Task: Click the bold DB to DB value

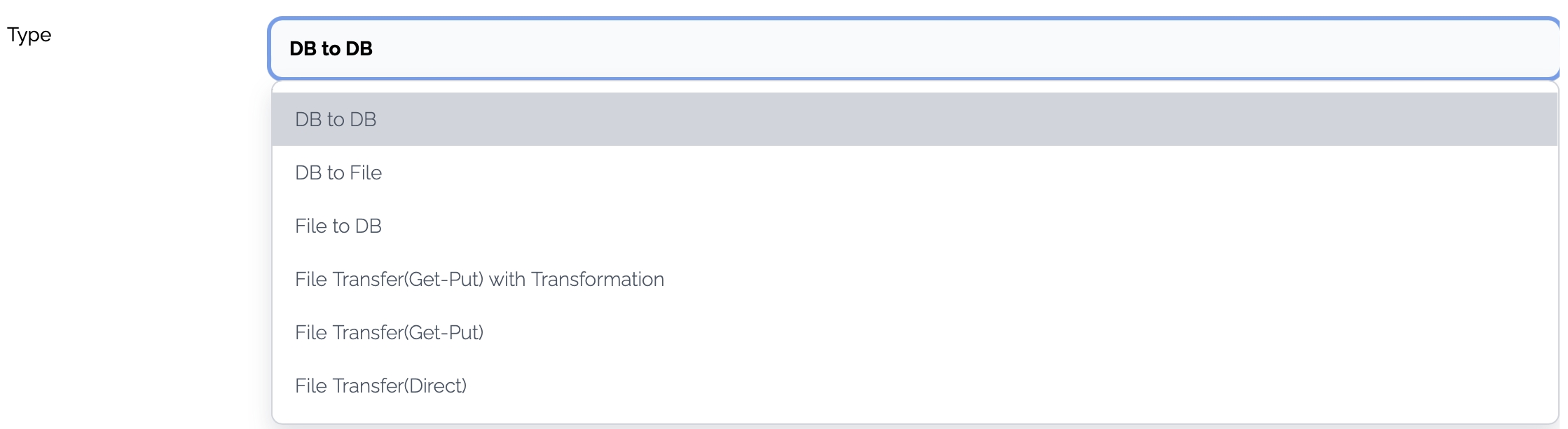Action: click(x=331, y=48)
